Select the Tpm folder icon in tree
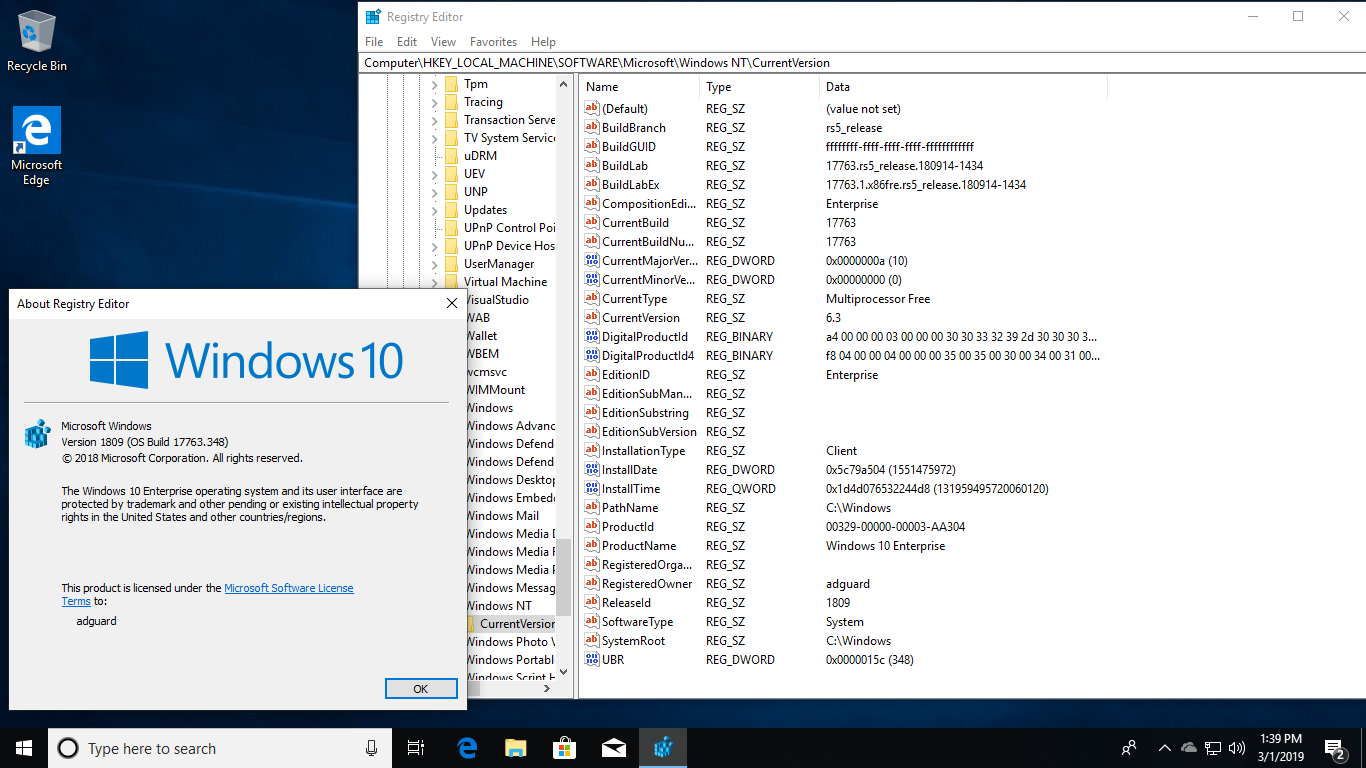This screenshot has height=768, width=1366. (451, 84)
